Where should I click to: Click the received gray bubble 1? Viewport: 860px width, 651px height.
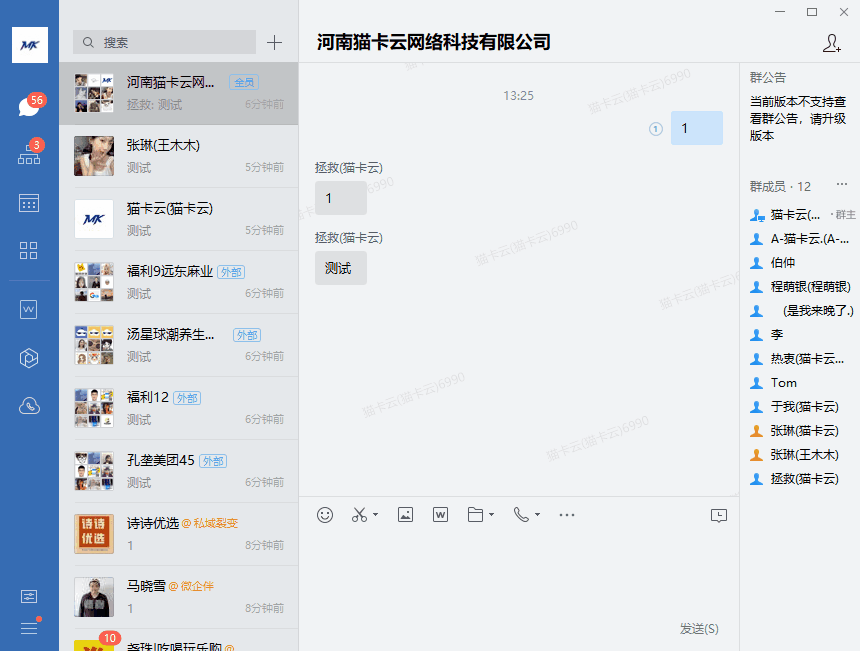(x=341, y=198)
